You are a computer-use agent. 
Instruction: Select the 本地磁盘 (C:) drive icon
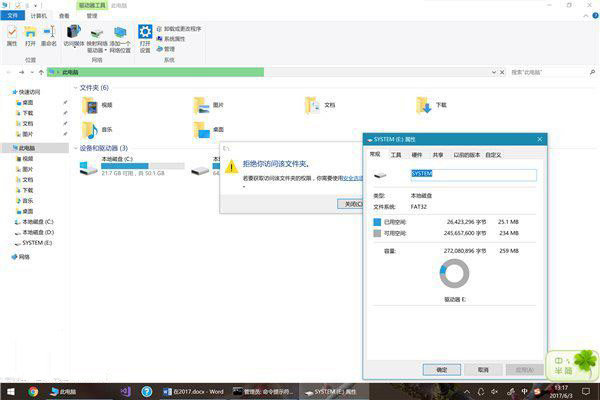88,171
